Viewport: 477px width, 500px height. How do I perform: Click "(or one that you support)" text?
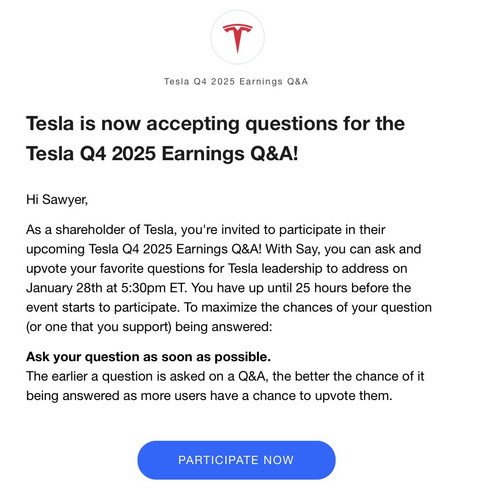pyautogui.click(x=99, y=327)
